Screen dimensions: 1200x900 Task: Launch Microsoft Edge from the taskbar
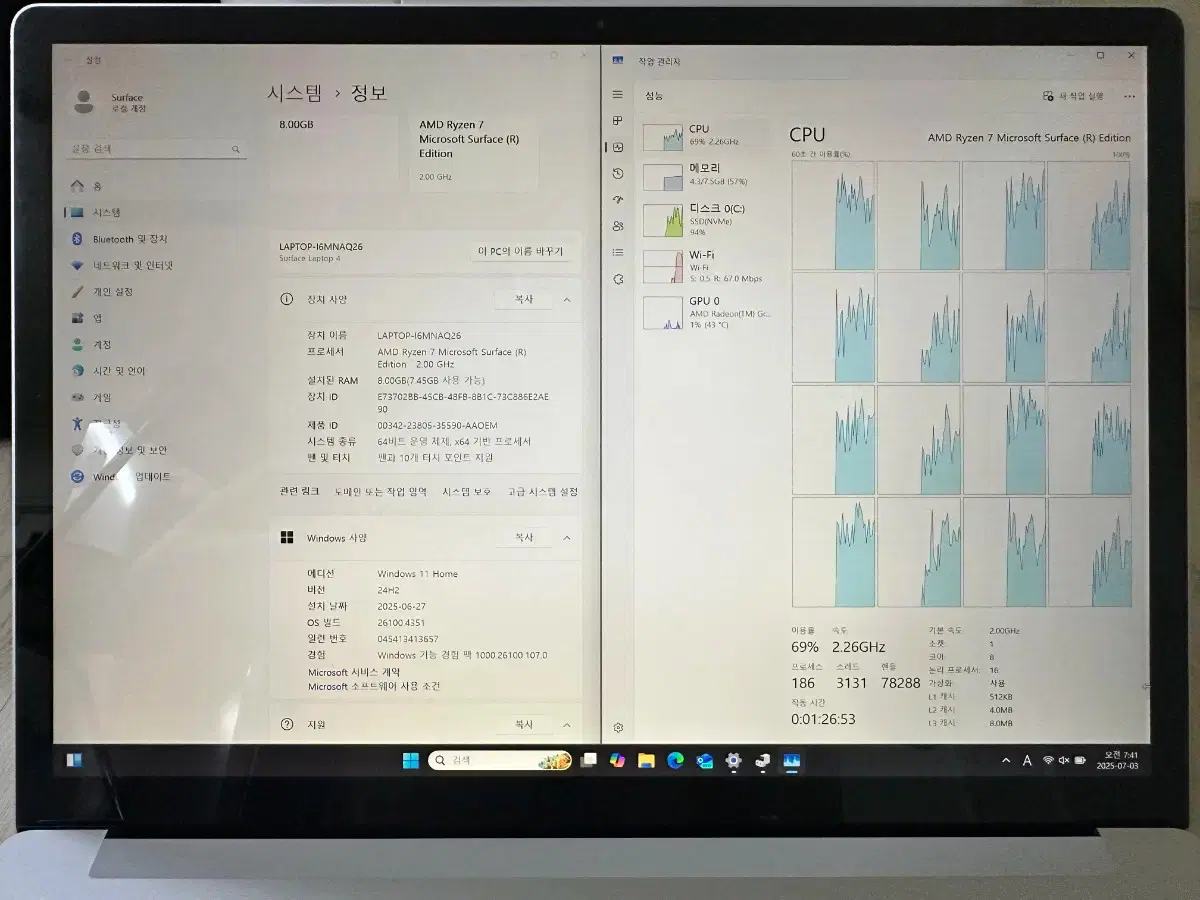(x=675, y=761)
